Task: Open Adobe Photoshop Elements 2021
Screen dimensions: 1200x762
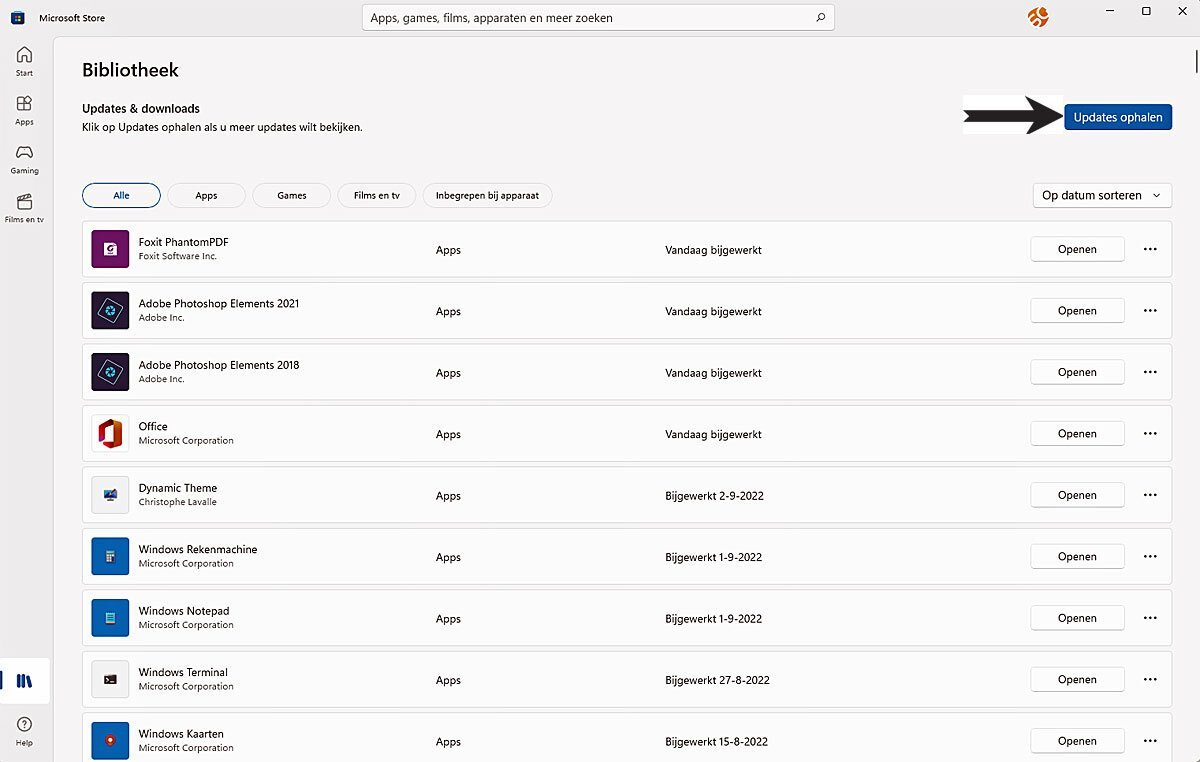Action: coord(1077,311)
